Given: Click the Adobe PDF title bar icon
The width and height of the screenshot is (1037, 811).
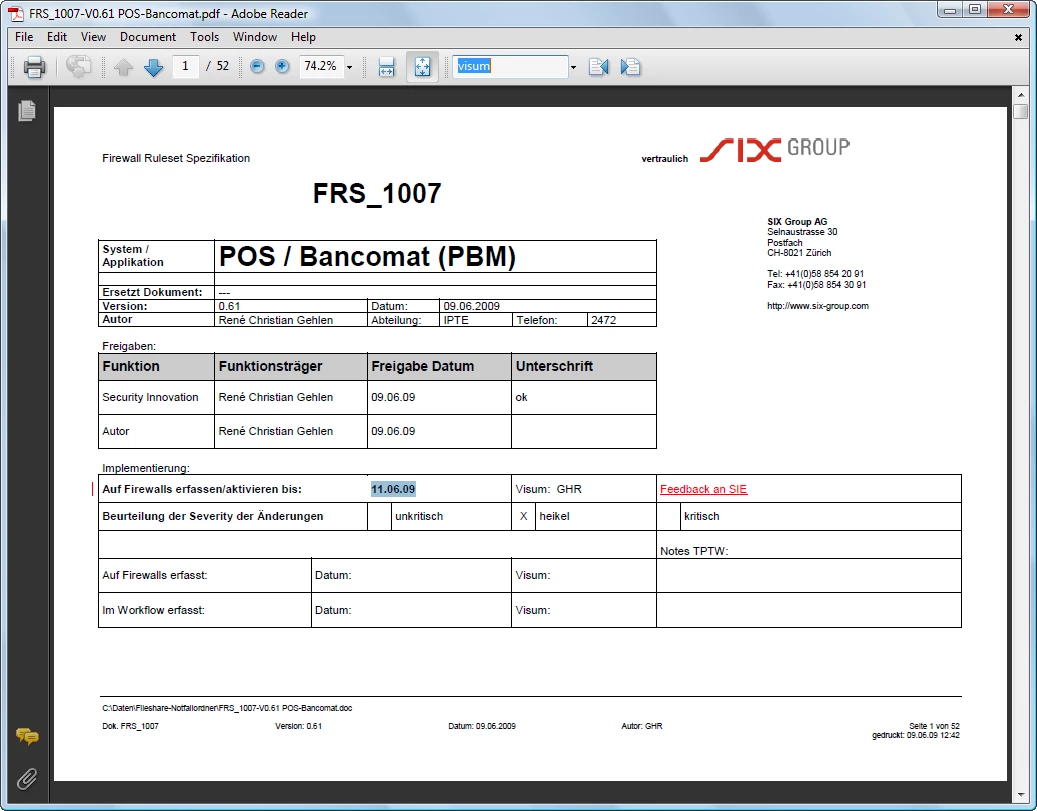Looking at the screenshot, I should tap(15, 13).
